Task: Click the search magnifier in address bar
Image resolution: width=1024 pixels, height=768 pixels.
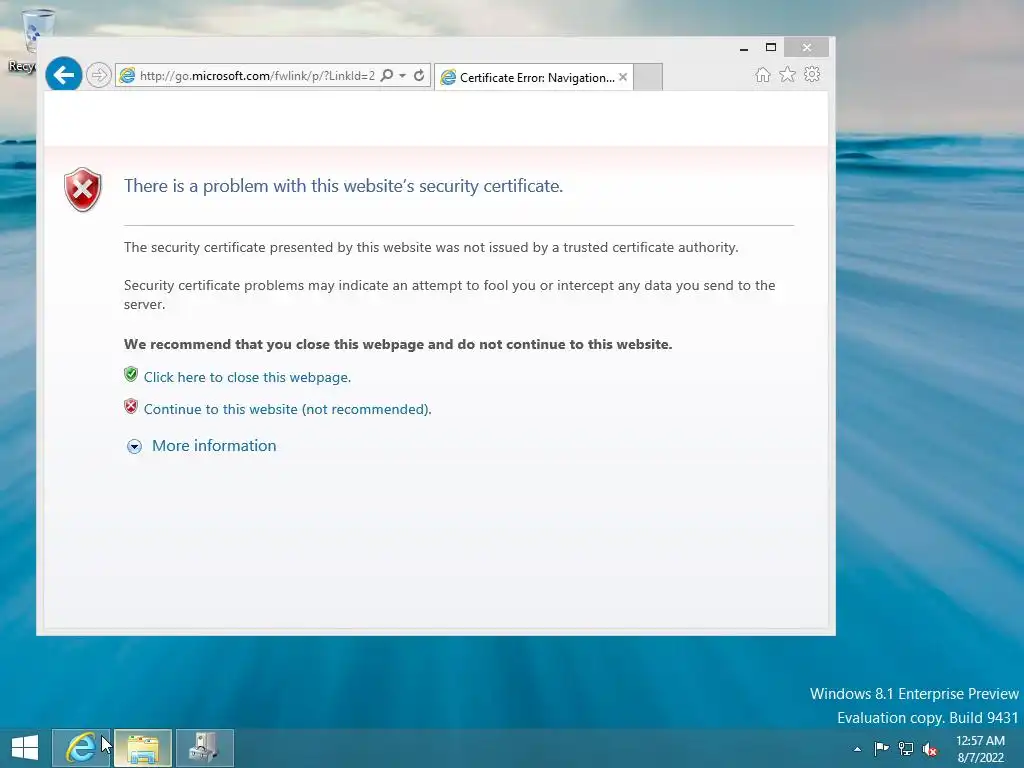Action: [387, 75]
